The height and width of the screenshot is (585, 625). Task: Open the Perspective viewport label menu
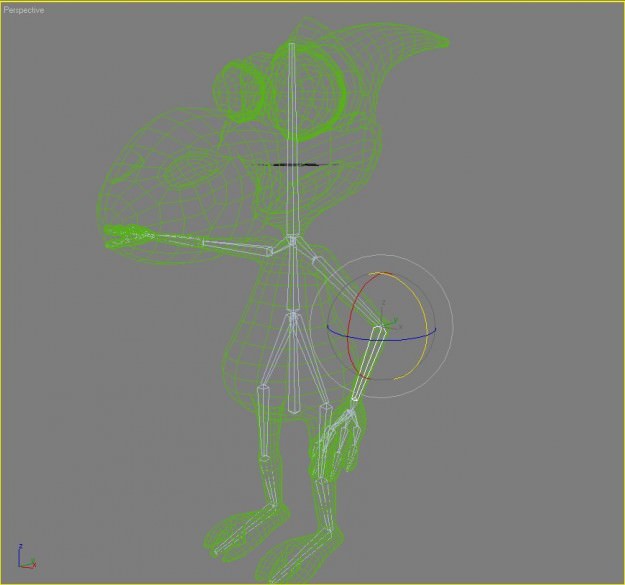coord(24,10)
